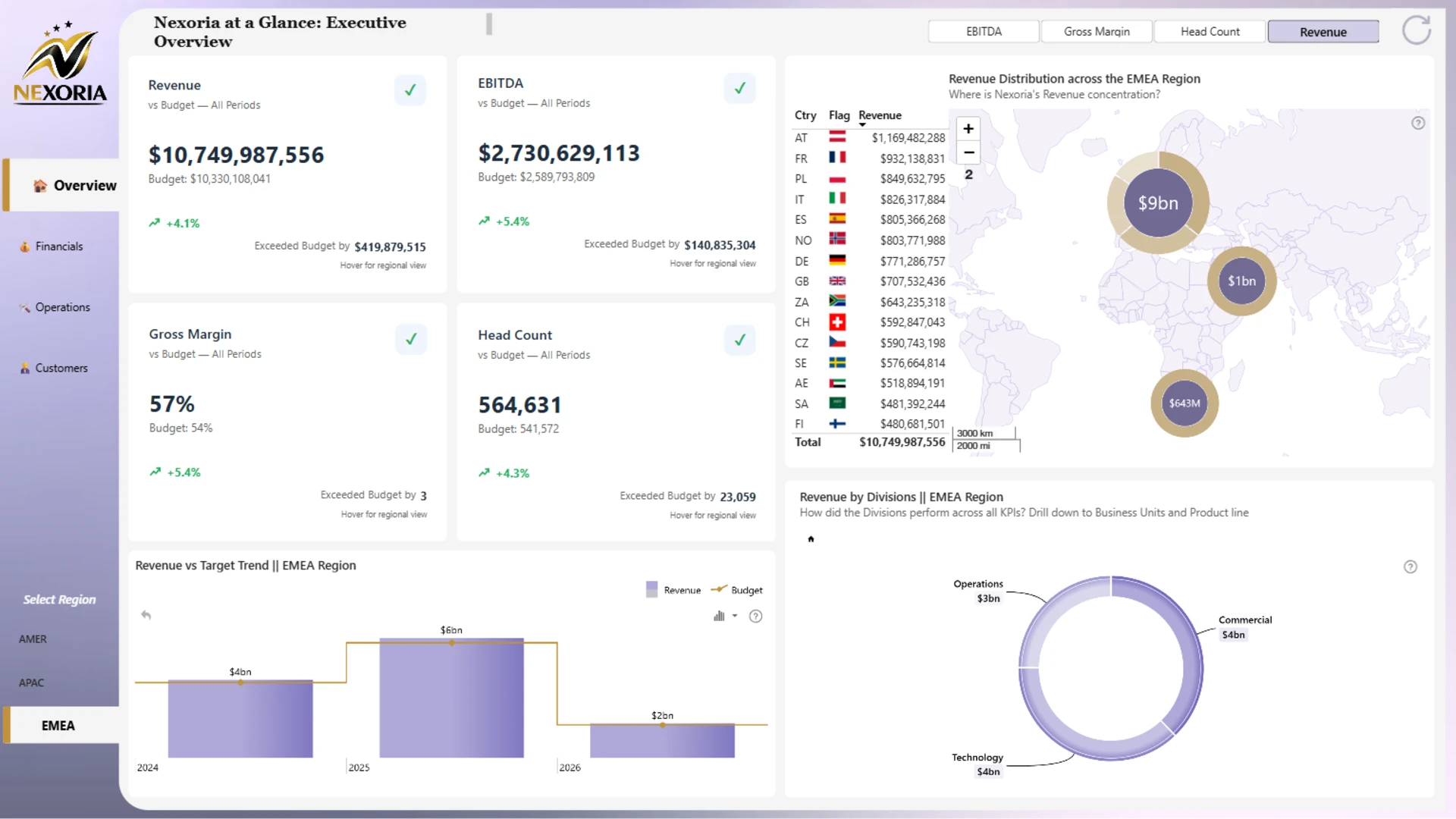Screen dimensions: 1456x819
Task: Click the undo arrow in trend chart
Action: (146, 615)
